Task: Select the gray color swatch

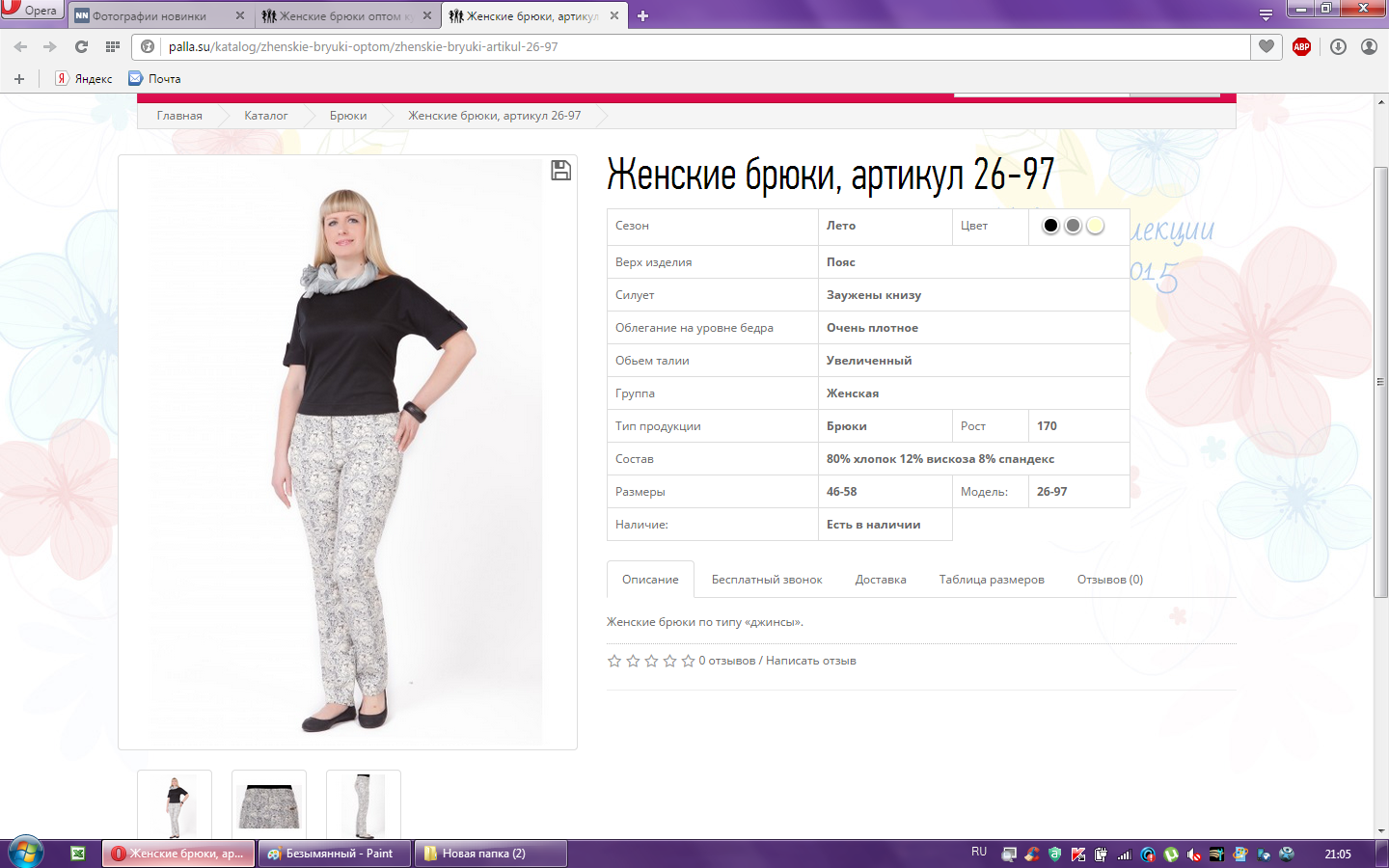Action: (x=1073, y=225)
